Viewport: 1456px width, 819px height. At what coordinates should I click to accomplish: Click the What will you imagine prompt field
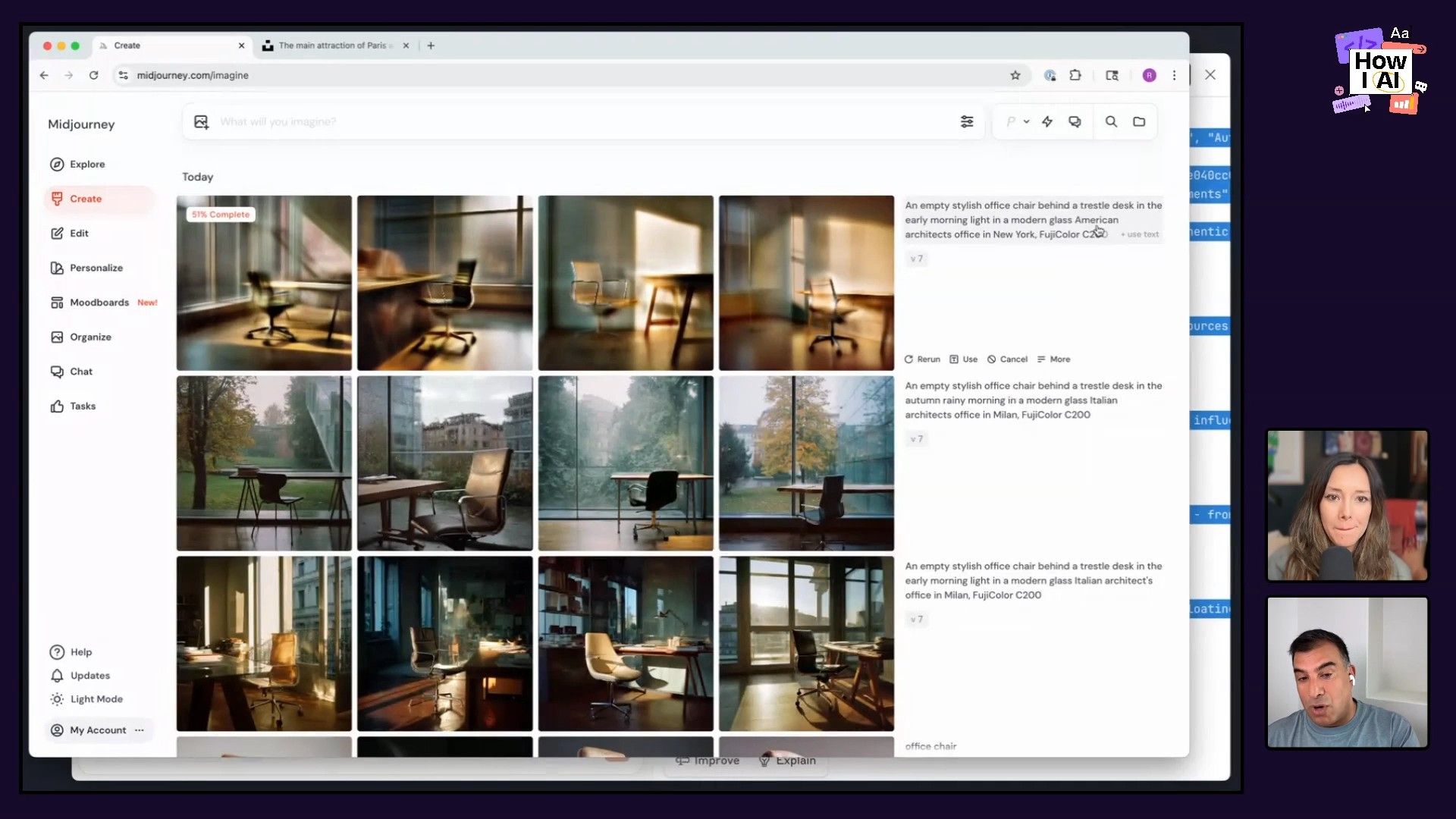pyautogui.click(x=531, y=121)
